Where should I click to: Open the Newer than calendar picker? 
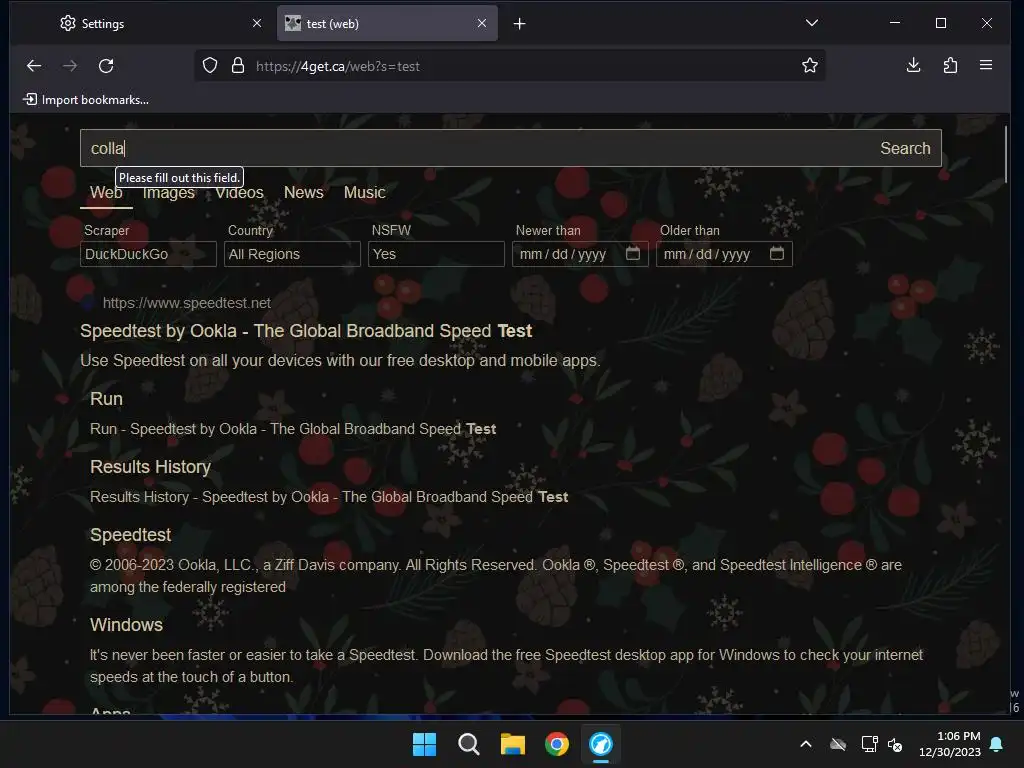pyautogui.click(x=633, y=253)
